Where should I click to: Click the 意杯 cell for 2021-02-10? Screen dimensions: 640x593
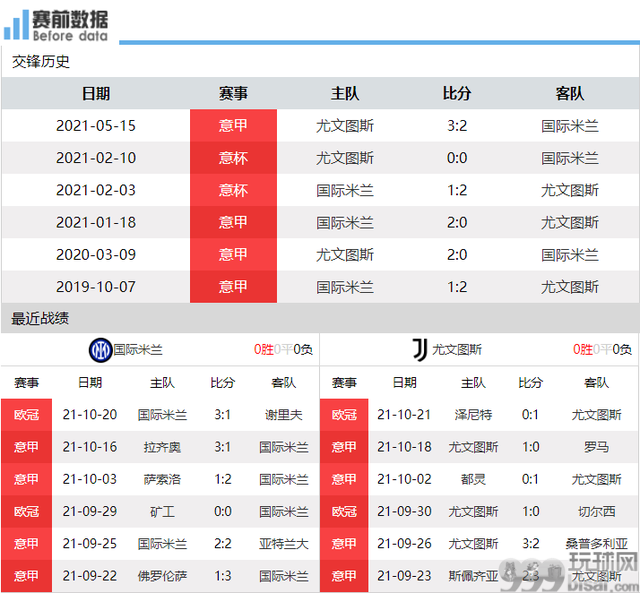(233, 158)
